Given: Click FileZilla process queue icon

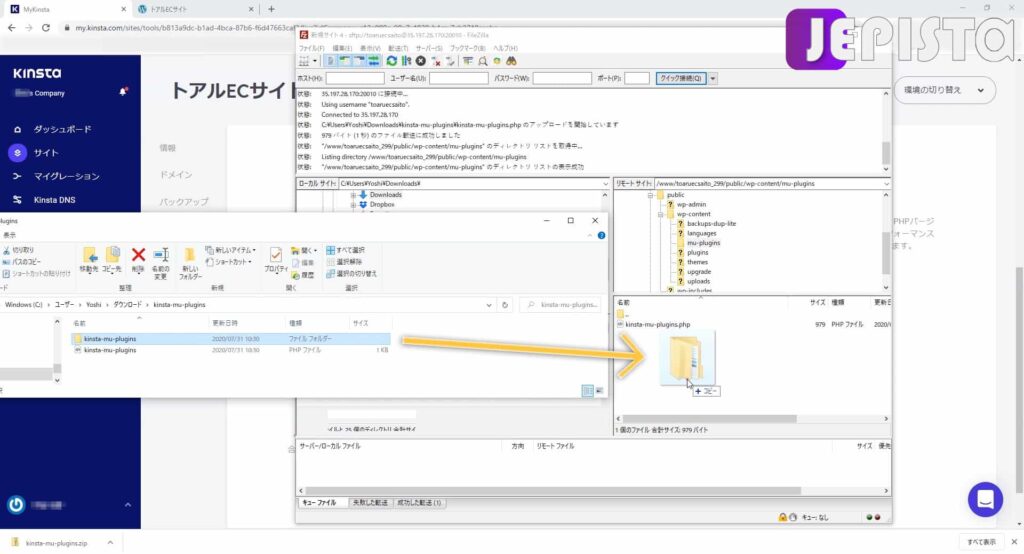Looking at the screenshot, I should coord(406,61).
